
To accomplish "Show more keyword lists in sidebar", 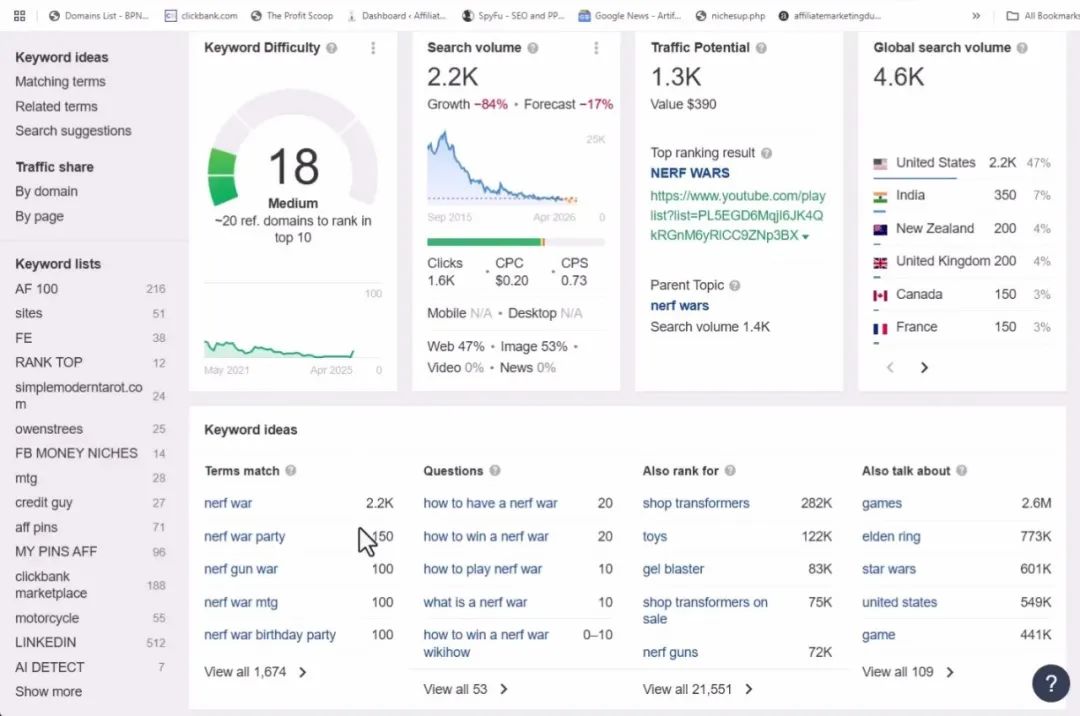I will (48, 691).
